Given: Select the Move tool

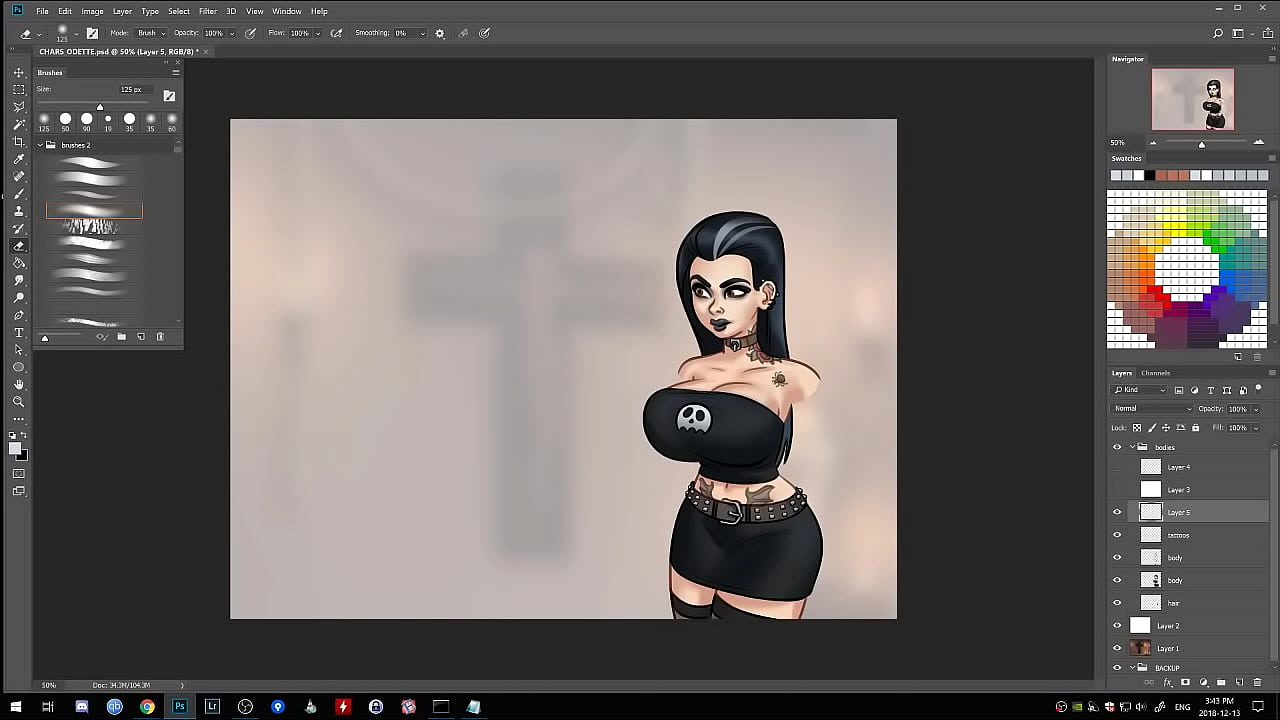Looking at the screenshot, I should coord(18,73).
